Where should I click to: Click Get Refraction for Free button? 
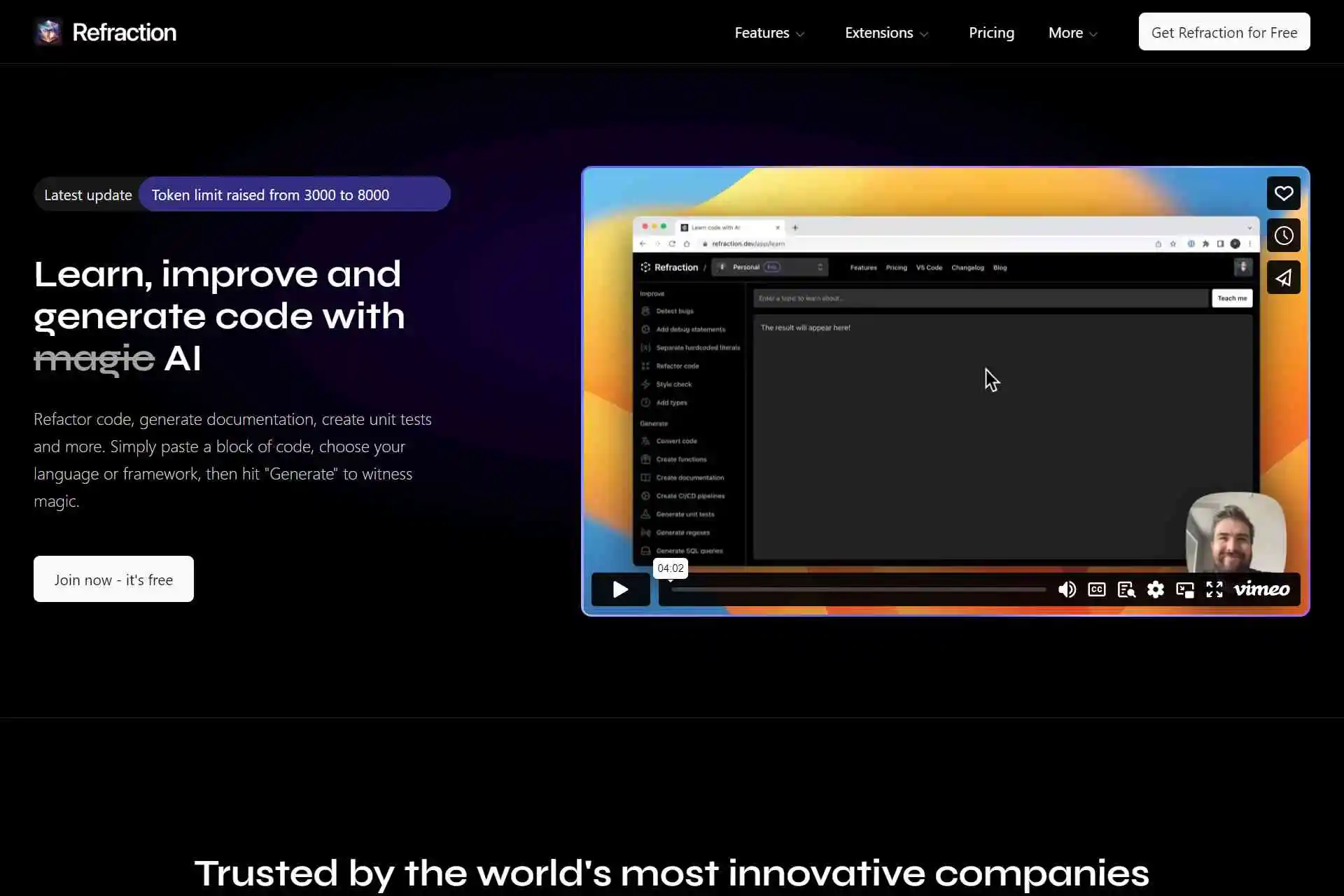(1224, 31)
